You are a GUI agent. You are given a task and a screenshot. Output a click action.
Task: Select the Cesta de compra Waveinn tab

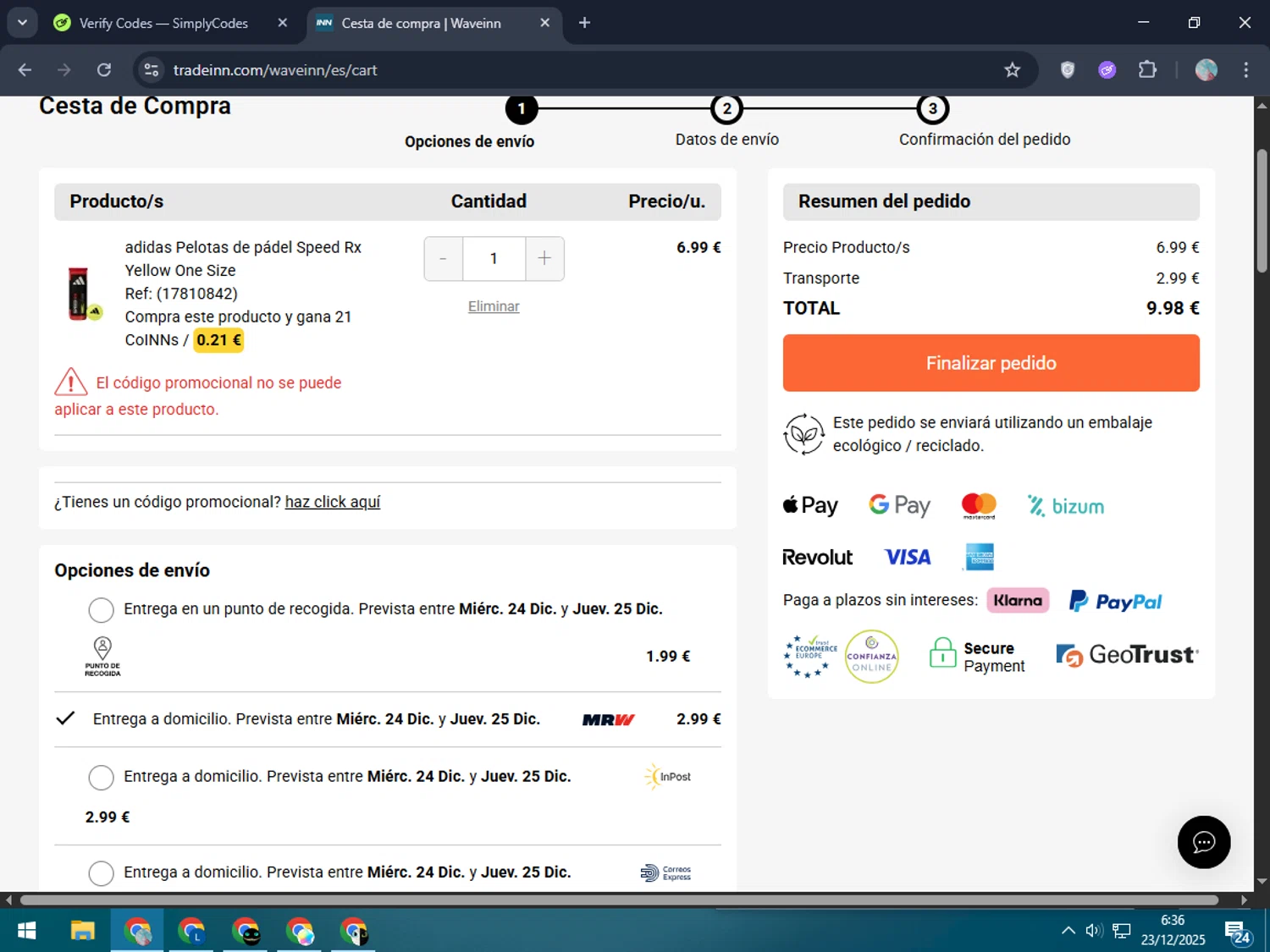point(421,23)
